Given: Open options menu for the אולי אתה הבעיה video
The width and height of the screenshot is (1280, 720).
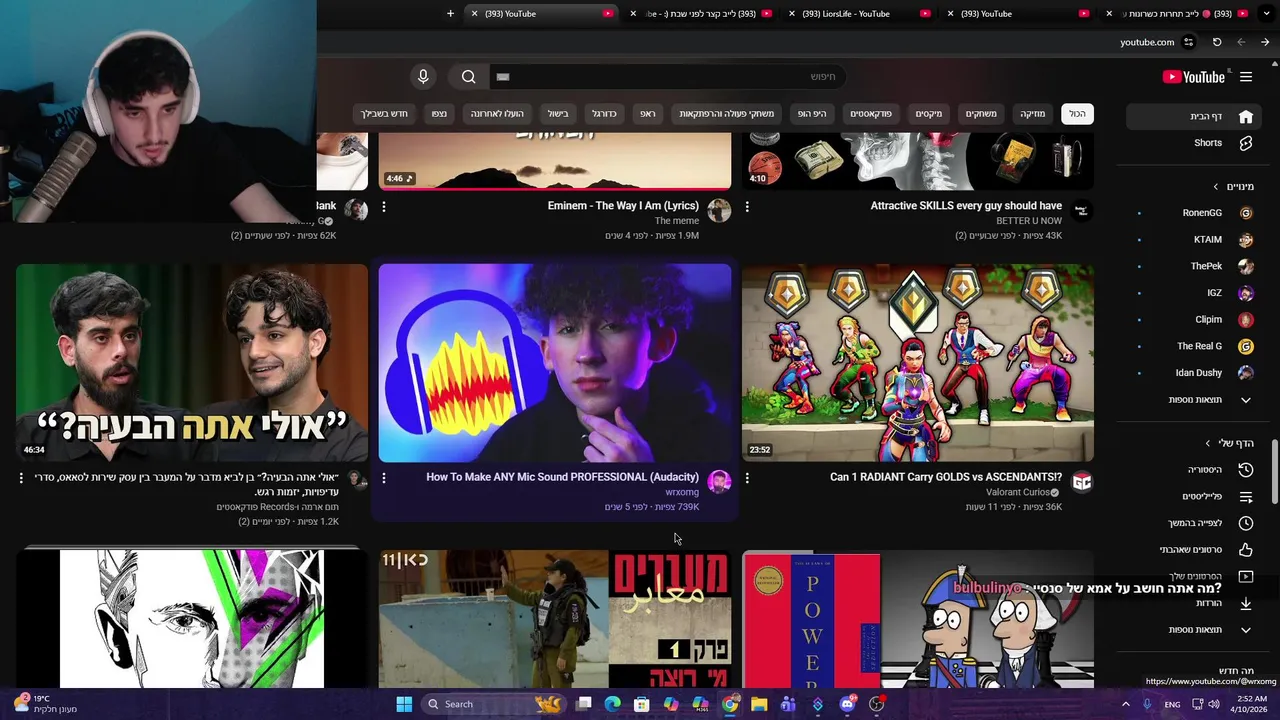Looking at the screenshot, I should [x=21, y=478].
